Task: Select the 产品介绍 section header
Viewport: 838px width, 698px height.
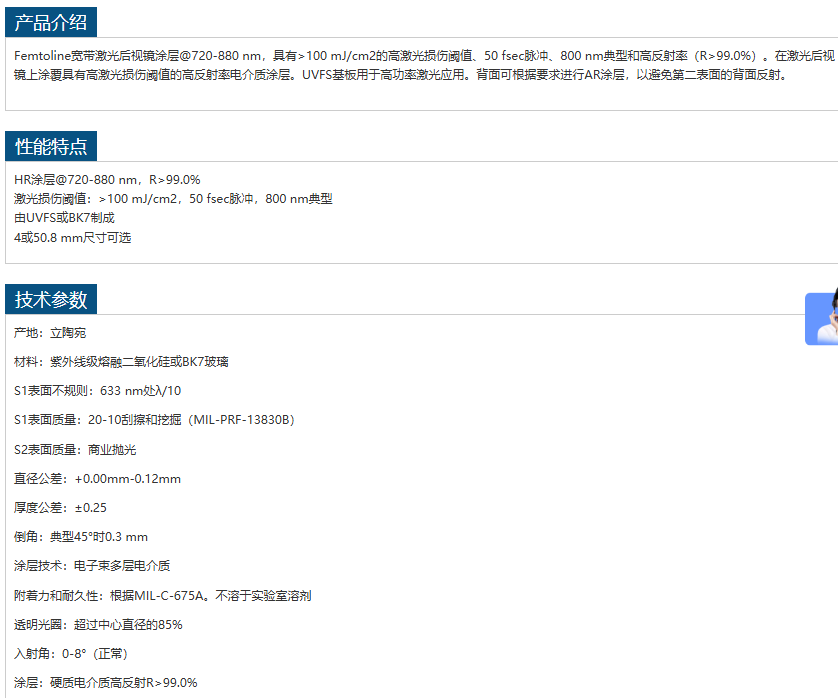Action: [x=51, y=24]
